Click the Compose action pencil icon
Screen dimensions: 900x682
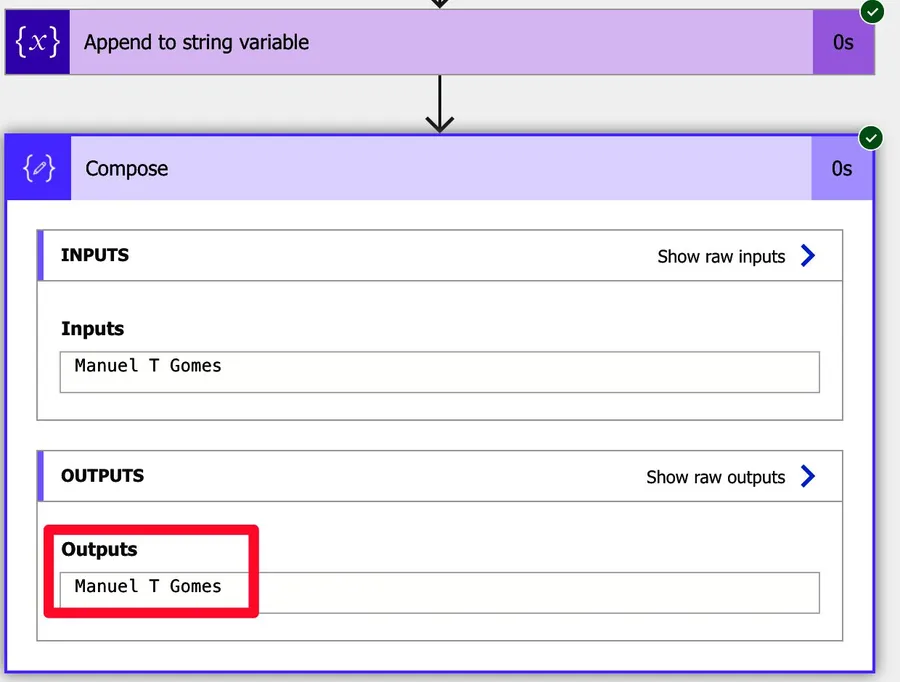38,168
